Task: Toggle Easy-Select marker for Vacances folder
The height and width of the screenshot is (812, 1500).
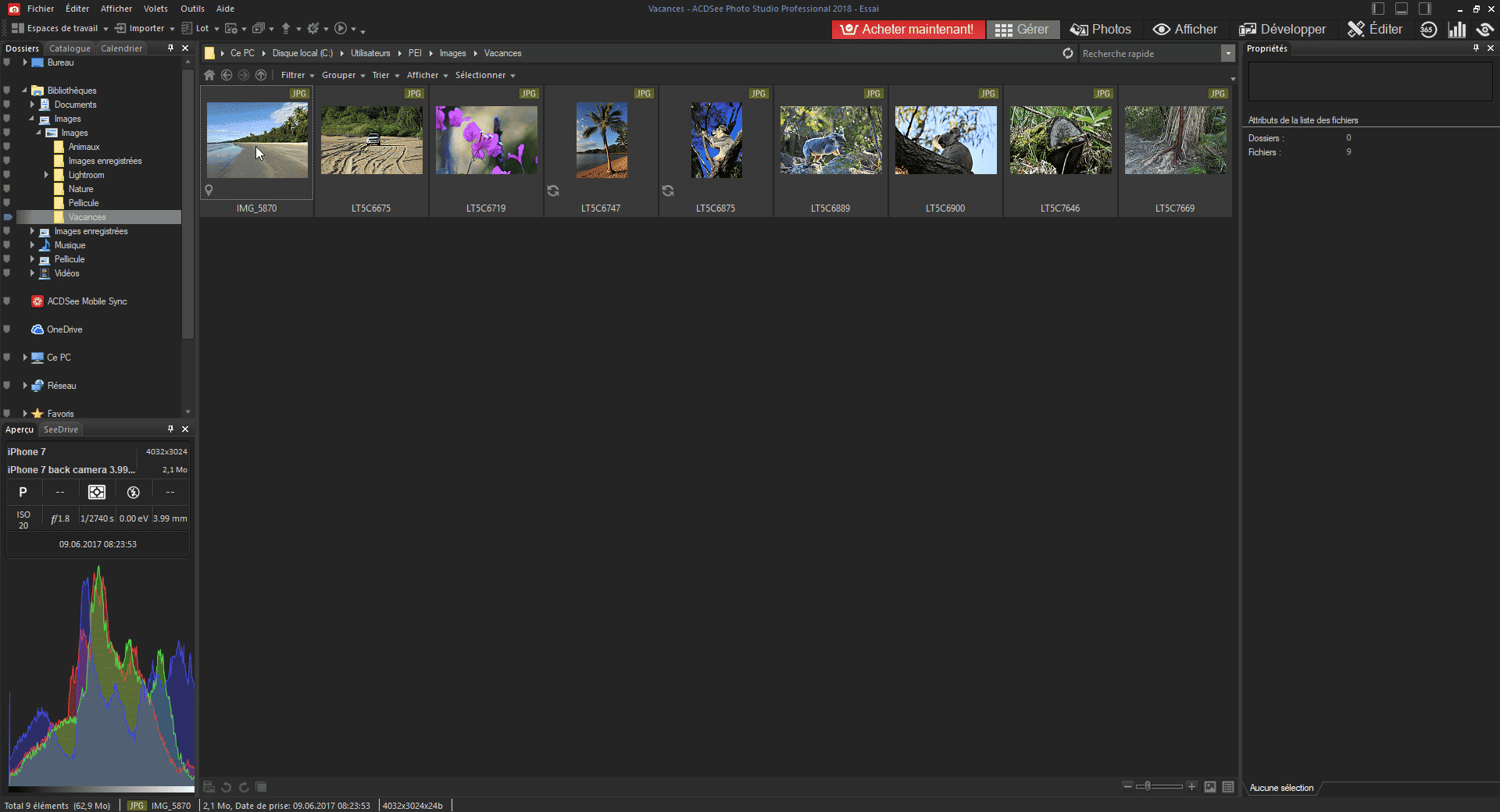Action: point(8,217)
